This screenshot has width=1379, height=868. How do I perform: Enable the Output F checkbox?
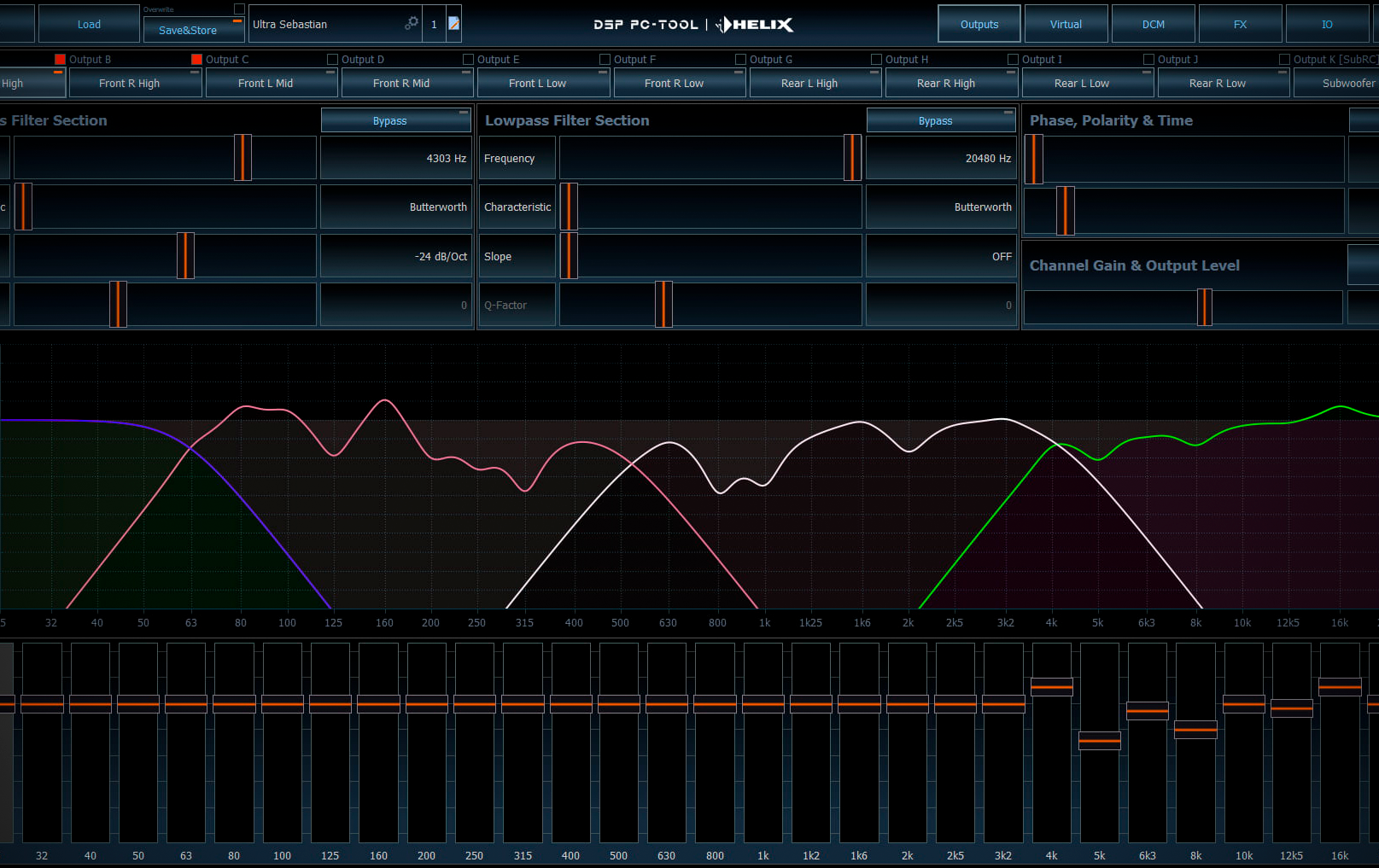(605, 59)
